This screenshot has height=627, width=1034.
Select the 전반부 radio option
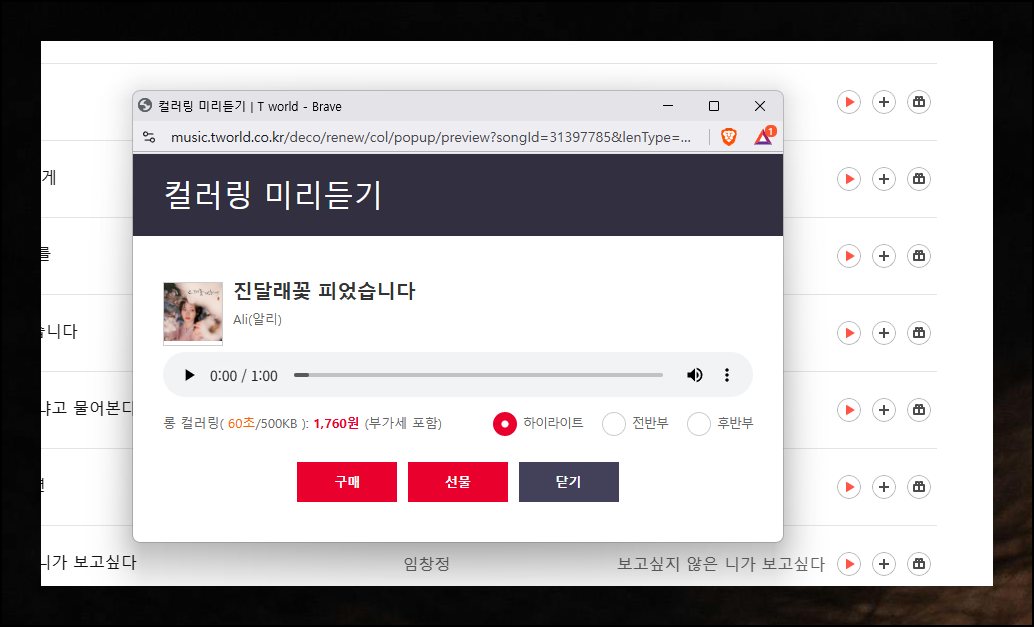tap(614, 424)
